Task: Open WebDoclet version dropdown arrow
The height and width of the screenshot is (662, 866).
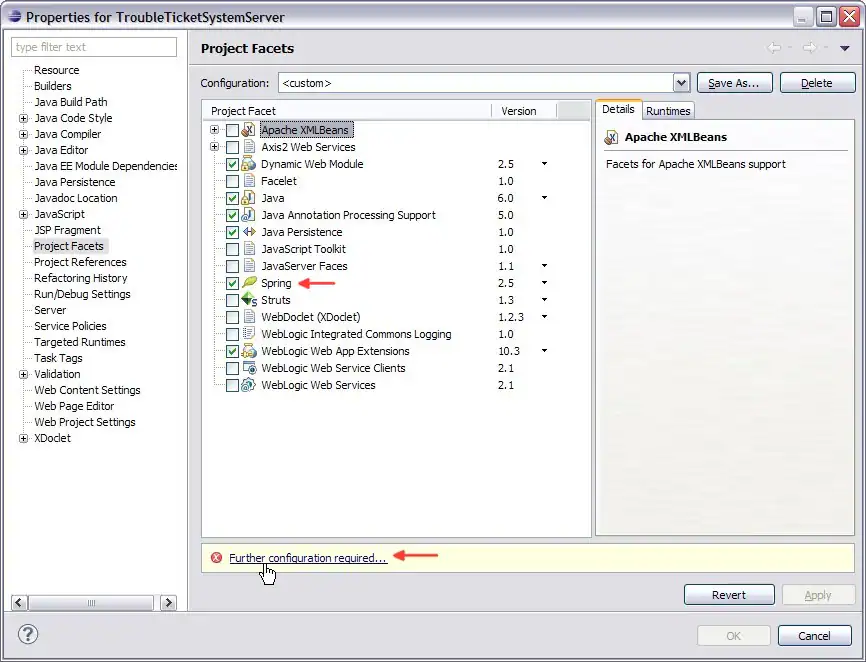Action: pyautogui.click(x=544, y=317)
